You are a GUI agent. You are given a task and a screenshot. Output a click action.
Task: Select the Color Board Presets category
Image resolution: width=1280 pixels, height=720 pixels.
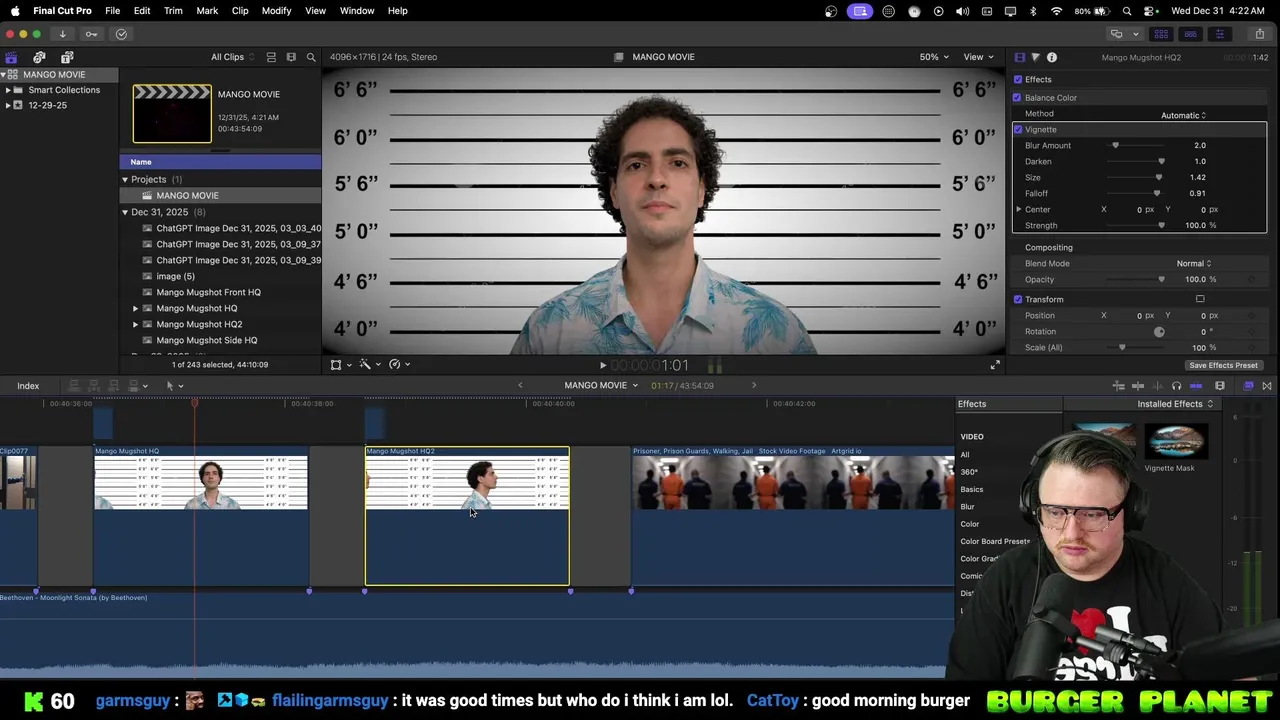click(x=995, y=541)
